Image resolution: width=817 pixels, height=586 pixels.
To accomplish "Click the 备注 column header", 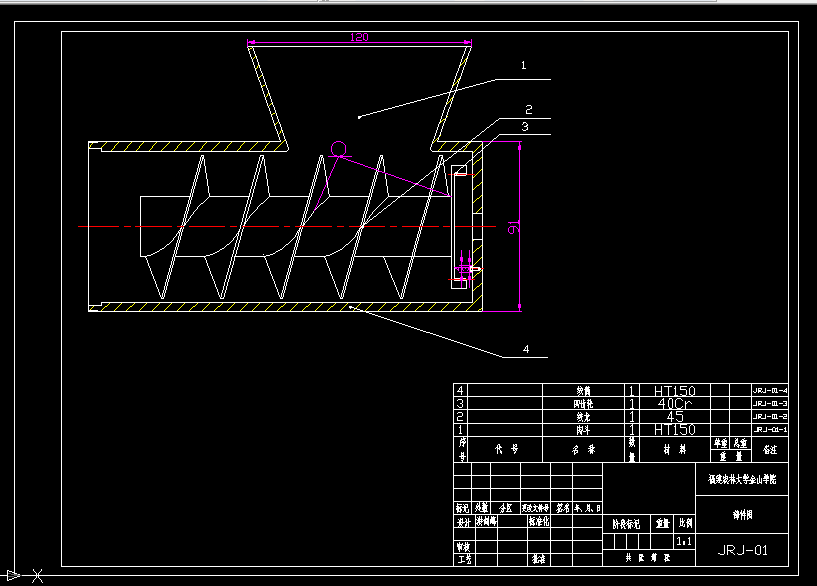I will point(770,450).
